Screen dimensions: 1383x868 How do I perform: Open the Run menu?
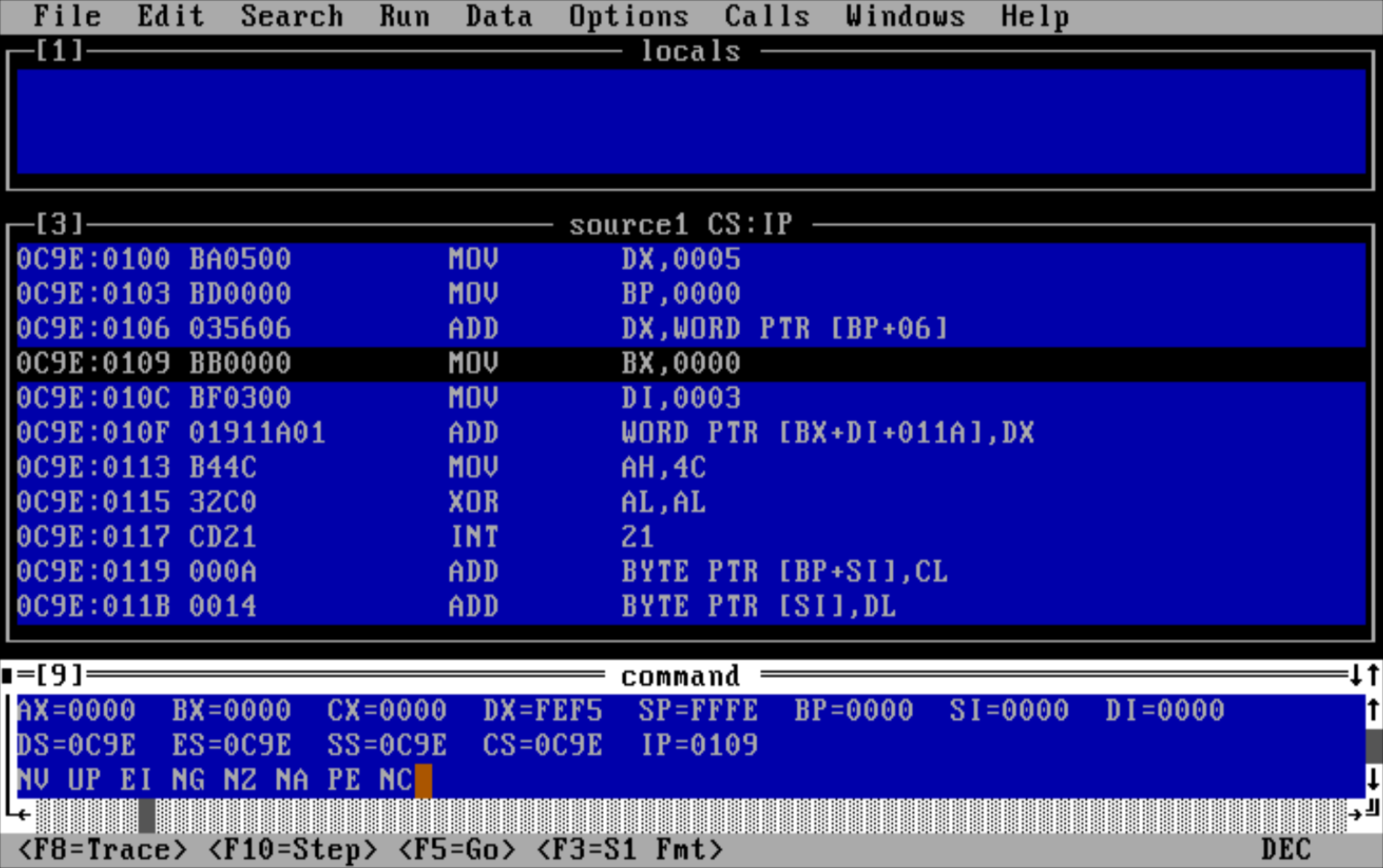tap(404, 16)
